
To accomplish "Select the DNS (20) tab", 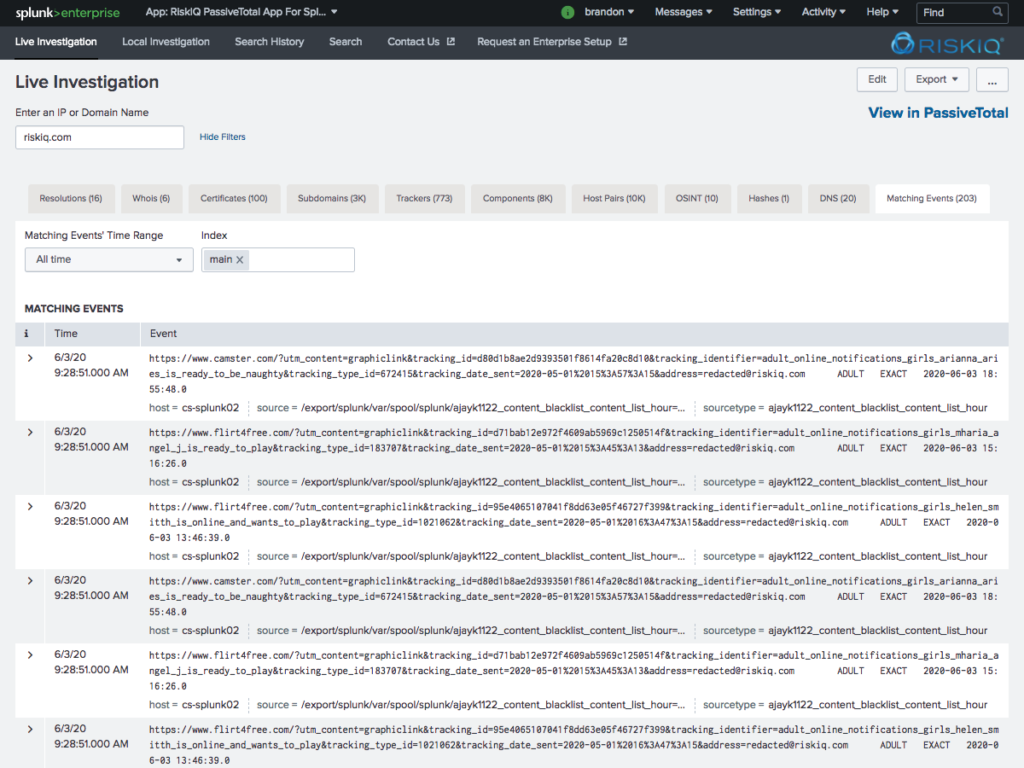I will pos(838,199).
